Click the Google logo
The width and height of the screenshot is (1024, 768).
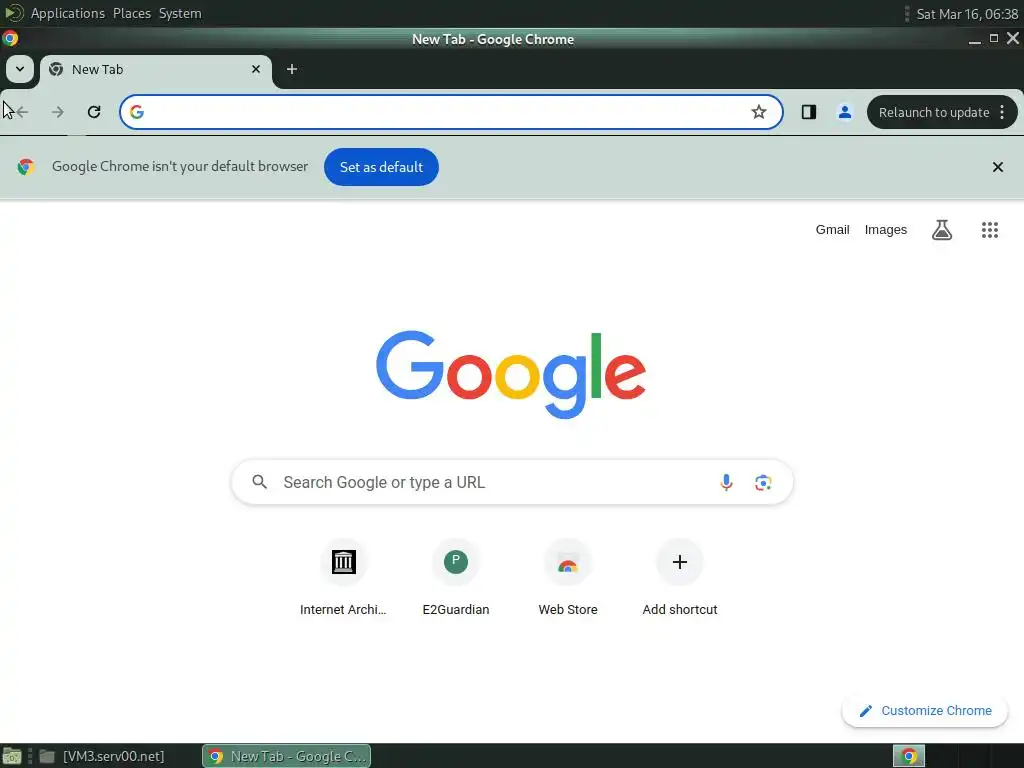[511, 374]
